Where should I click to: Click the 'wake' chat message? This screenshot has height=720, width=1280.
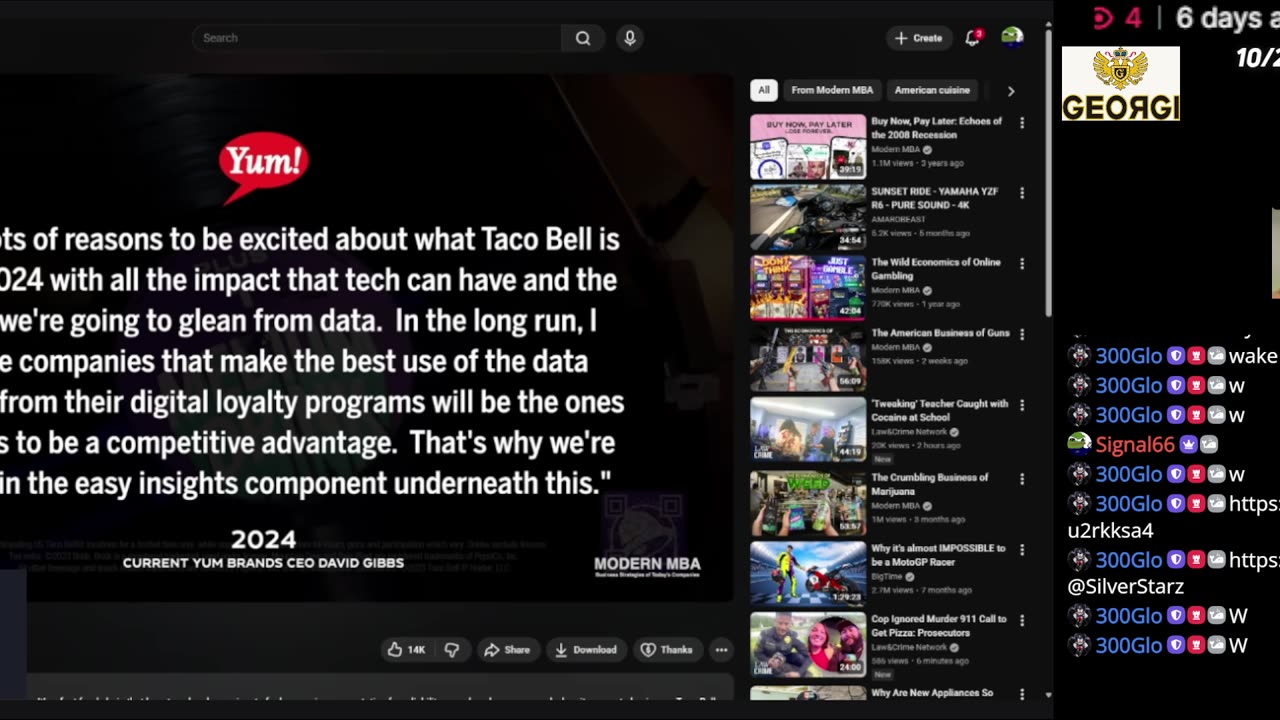coord(1253,356)
